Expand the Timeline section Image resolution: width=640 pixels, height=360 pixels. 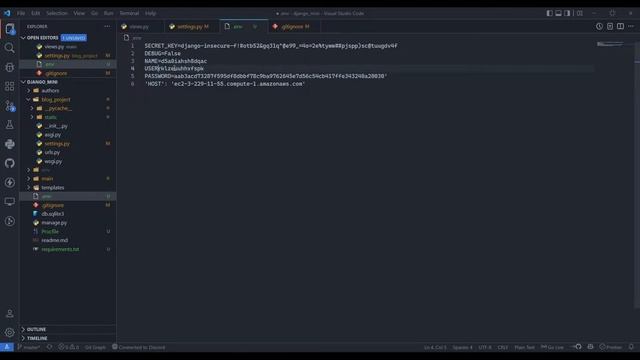click(x=23, y=338)
